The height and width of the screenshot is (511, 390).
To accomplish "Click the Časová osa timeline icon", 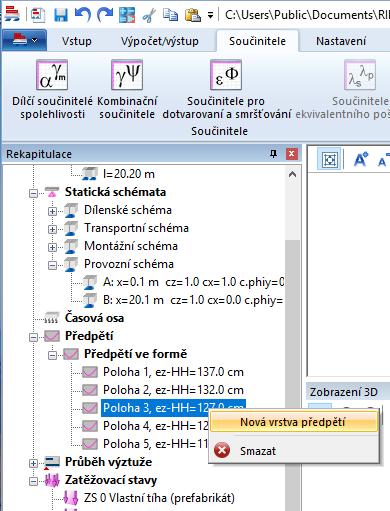I will coord(52,318).
